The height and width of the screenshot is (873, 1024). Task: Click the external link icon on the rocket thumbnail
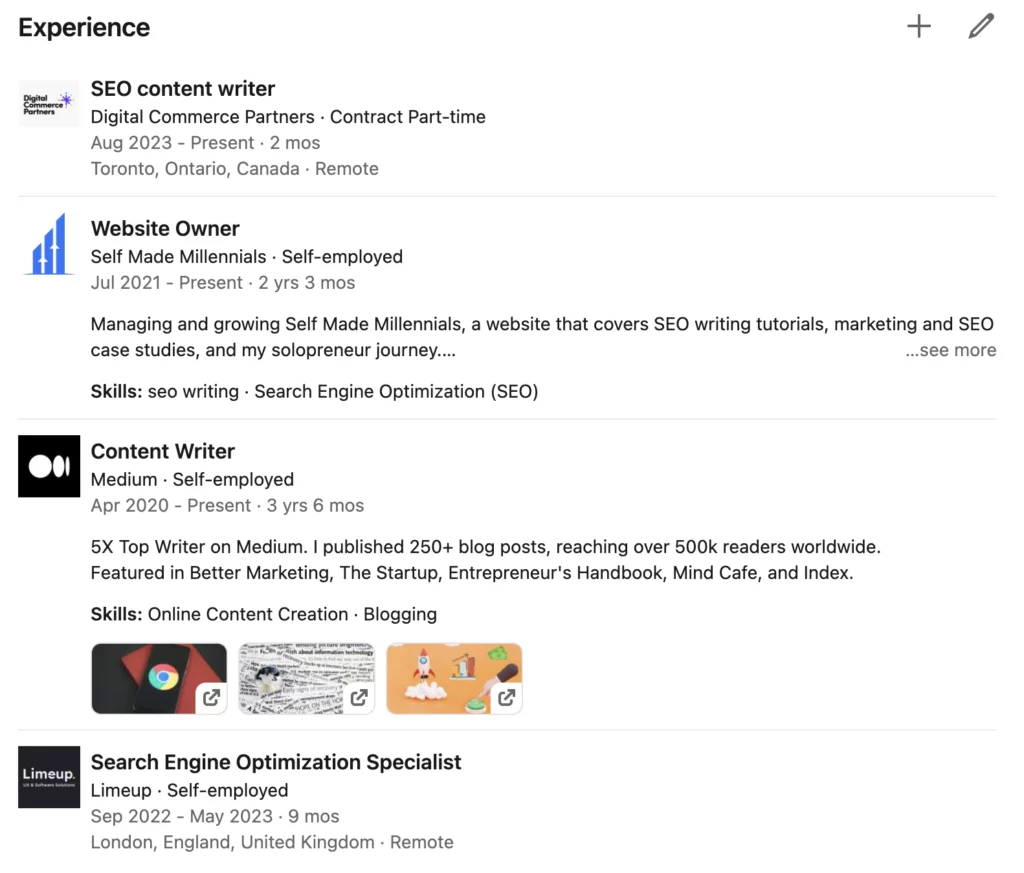tap(505, 700)
